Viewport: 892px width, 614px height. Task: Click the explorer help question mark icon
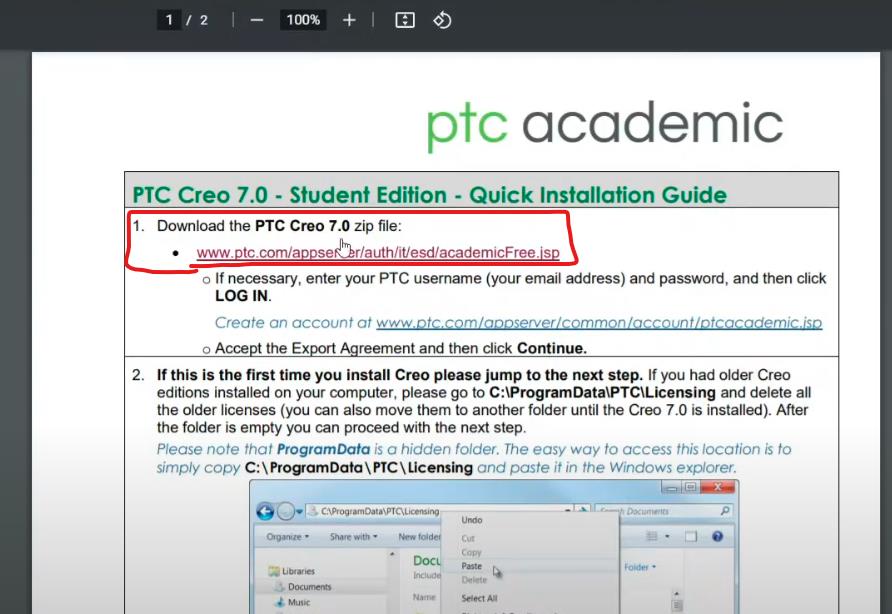click(x=717, y=537)
